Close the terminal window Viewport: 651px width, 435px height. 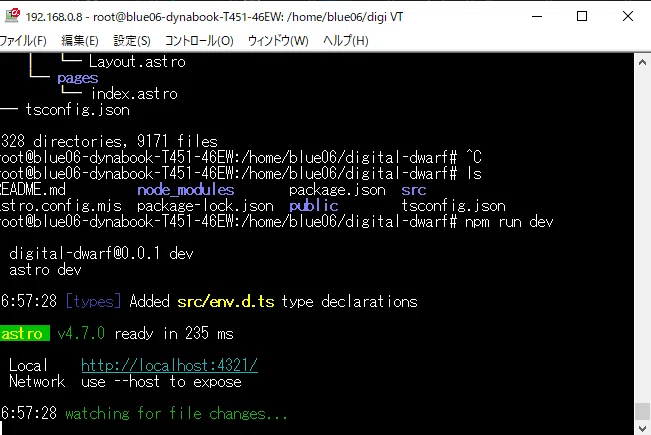(628, 16)
